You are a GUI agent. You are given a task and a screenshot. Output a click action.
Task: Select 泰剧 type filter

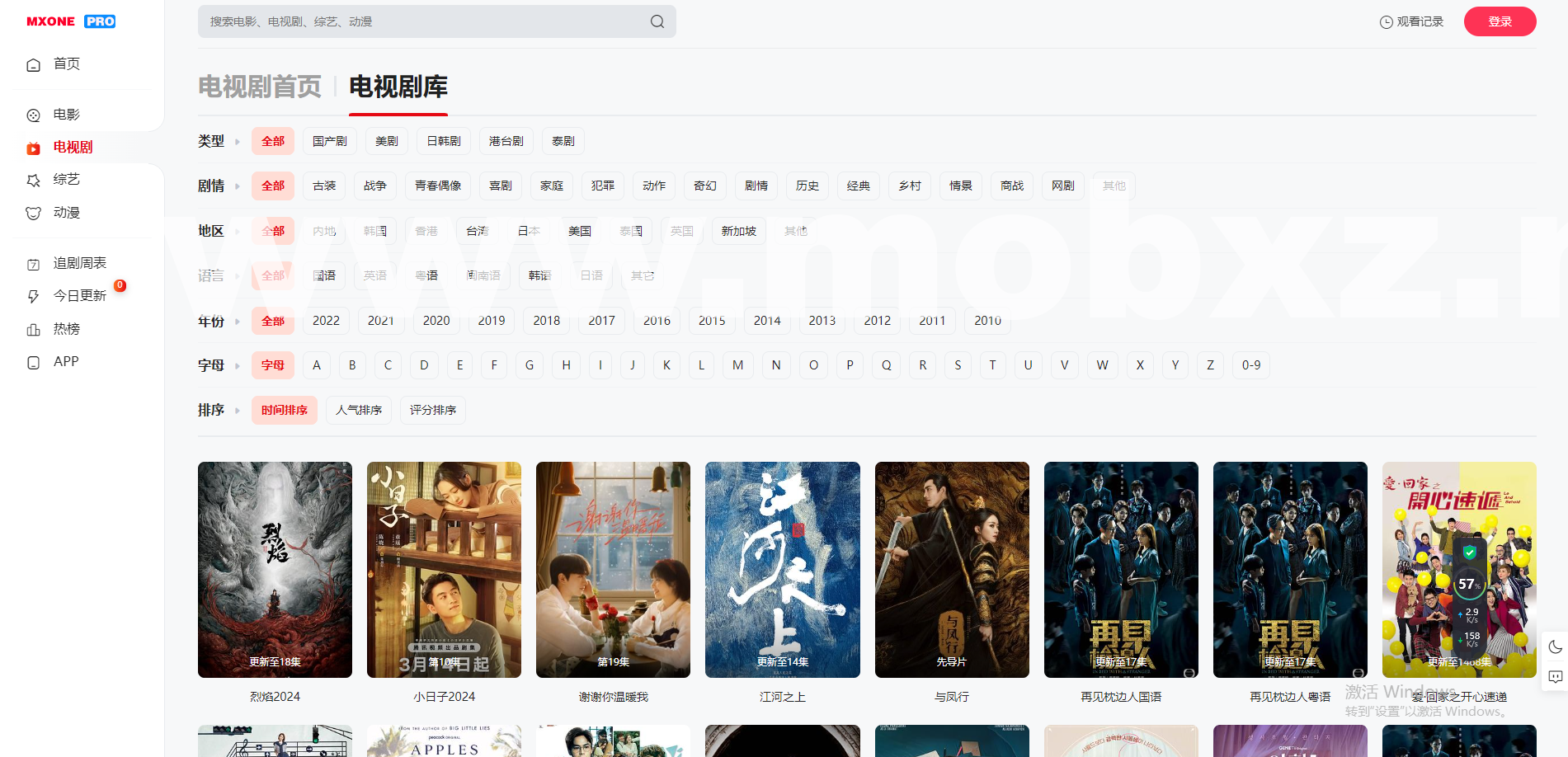click(x=563, y=141)
